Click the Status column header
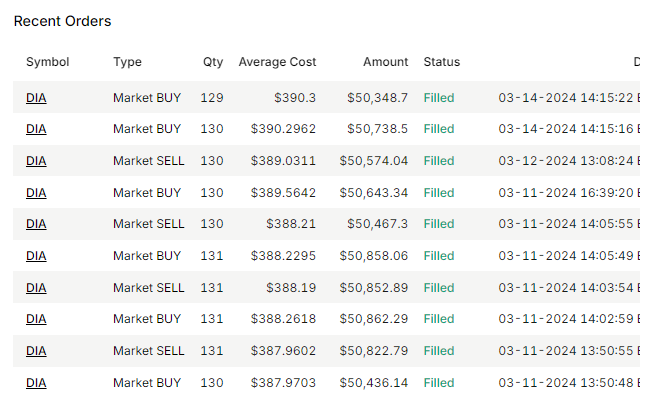 pos(441,62)
